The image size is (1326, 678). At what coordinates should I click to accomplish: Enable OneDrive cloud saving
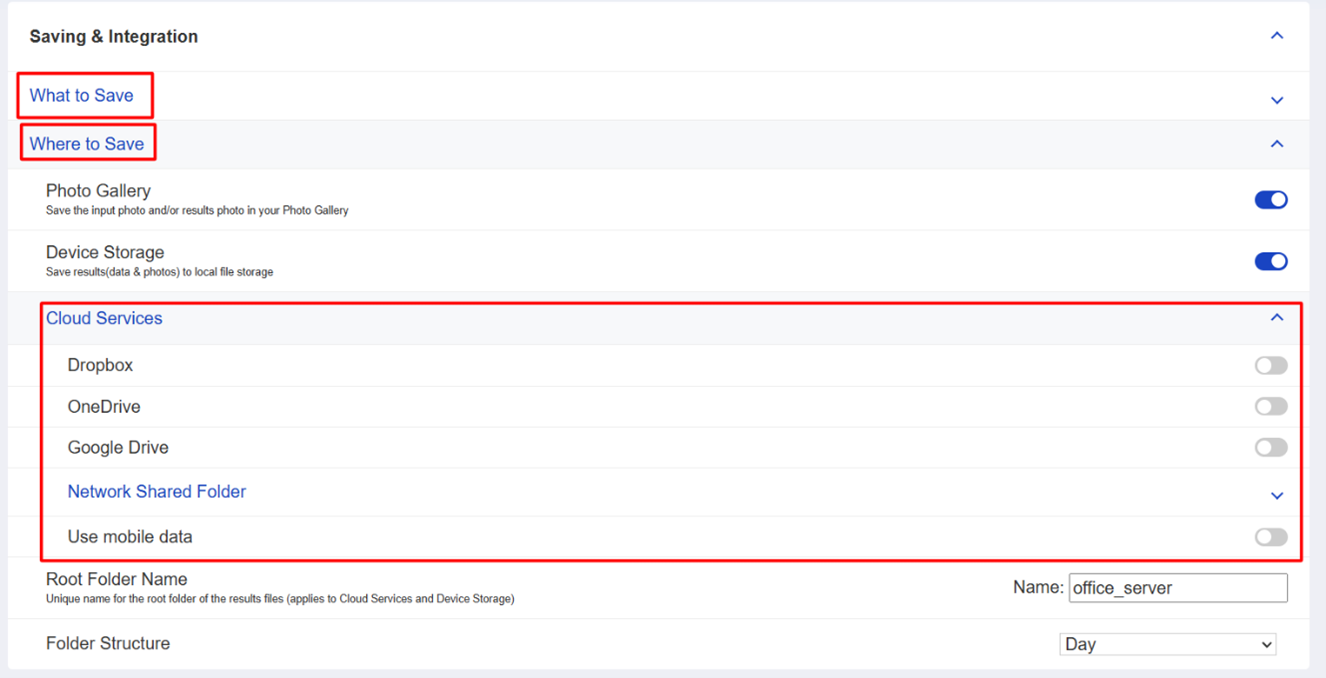[1270, 407]
